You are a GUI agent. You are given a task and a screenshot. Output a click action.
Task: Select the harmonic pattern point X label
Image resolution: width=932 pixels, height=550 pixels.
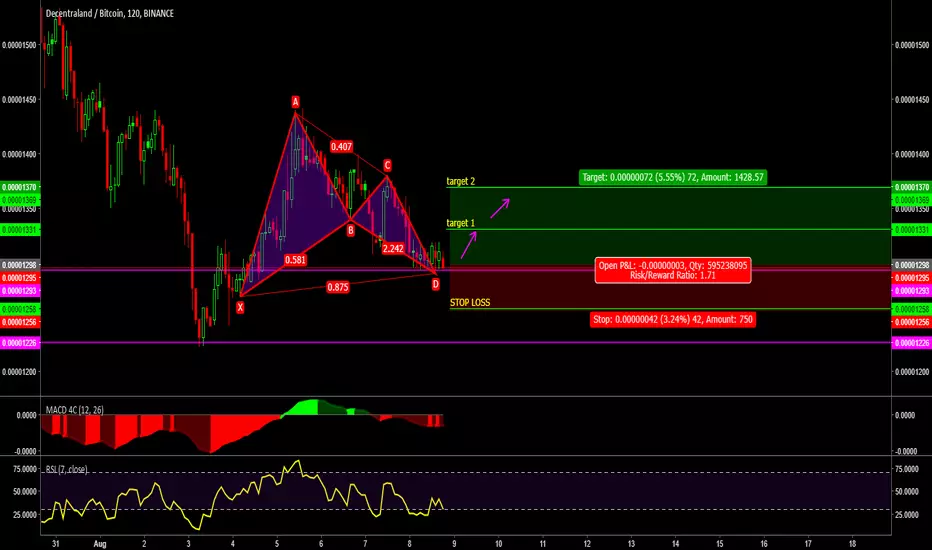point(240,307)
